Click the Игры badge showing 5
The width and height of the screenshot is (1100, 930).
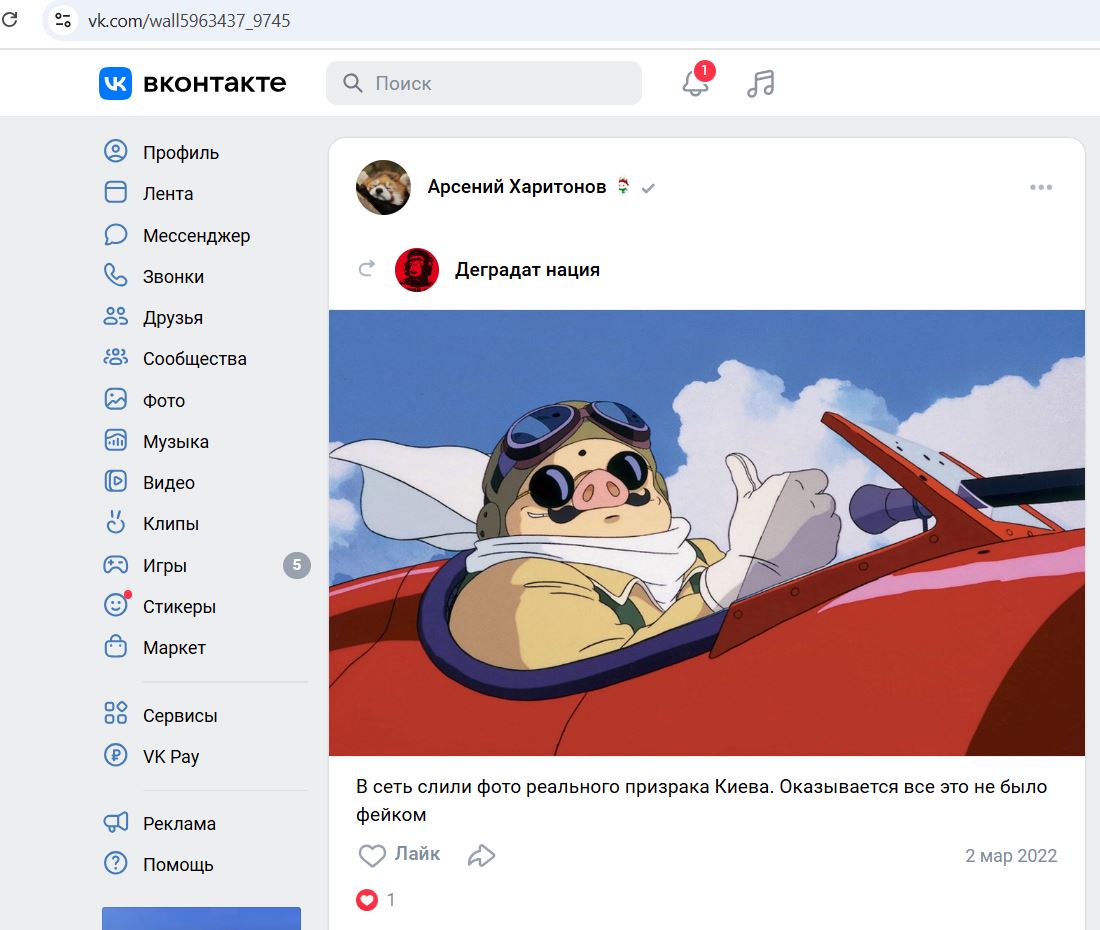(297, 565)
